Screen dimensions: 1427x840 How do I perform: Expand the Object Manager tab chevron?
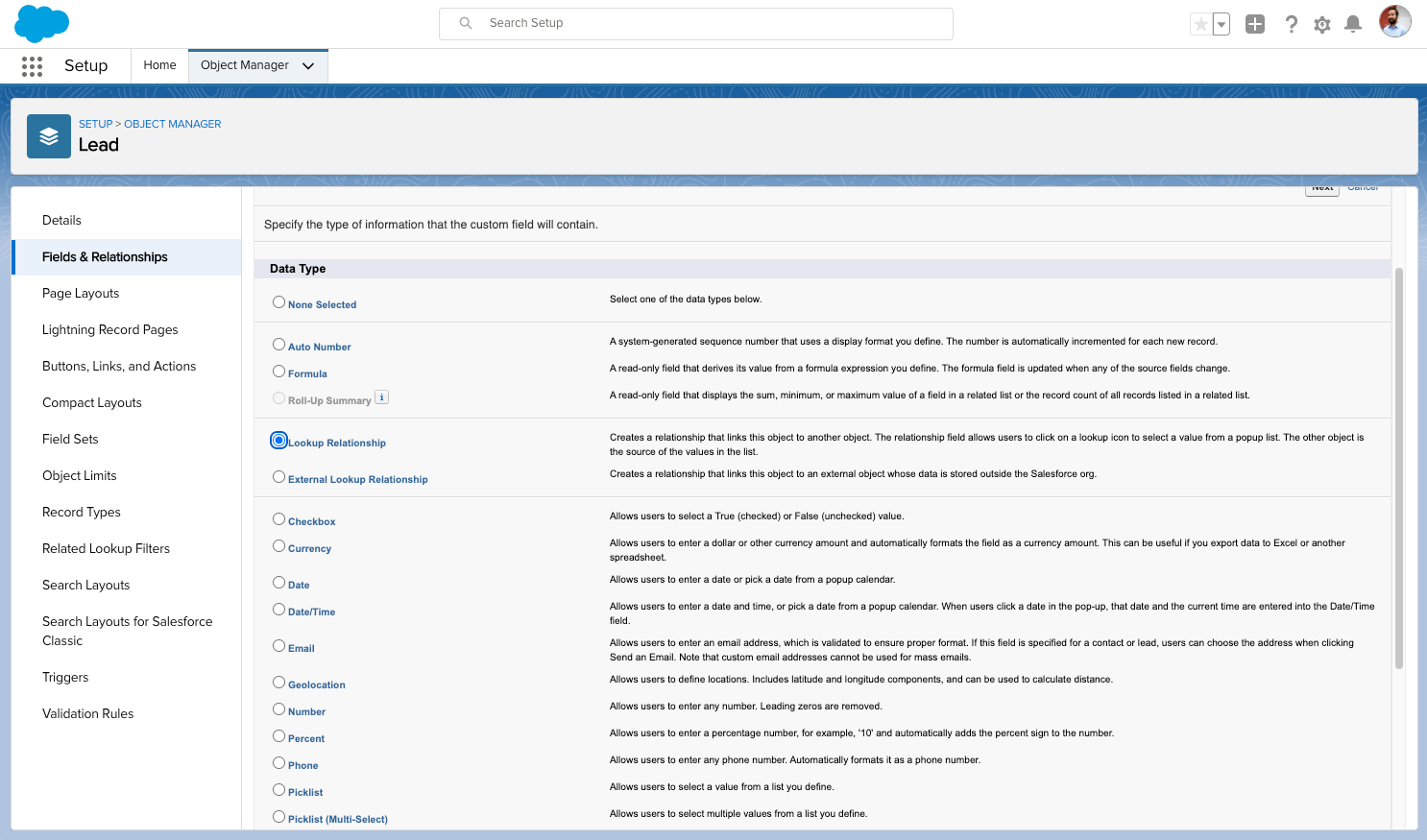[308, 66]
